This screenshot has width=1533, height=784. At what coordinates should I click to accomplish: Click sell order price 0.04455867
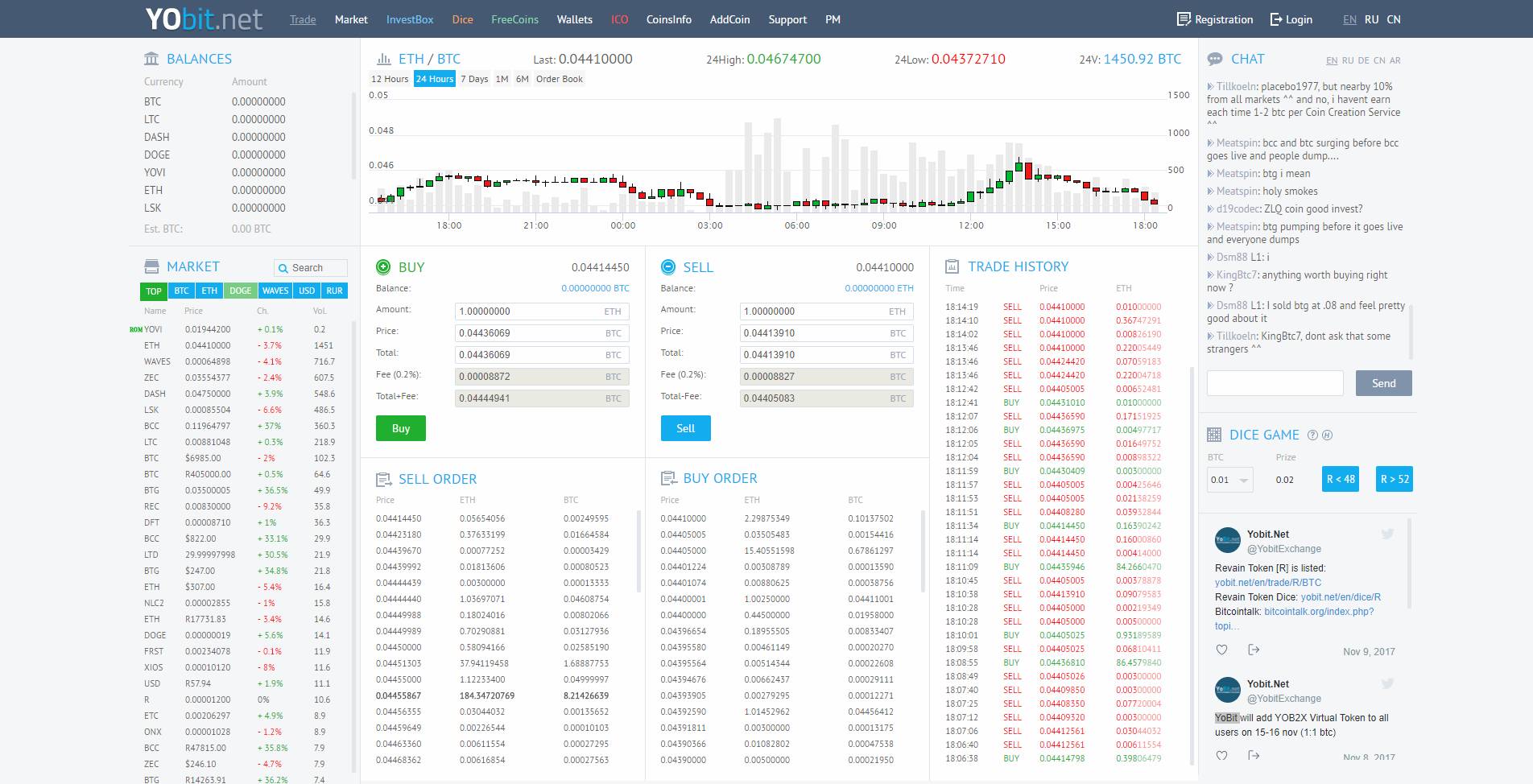(x=399, y=695)
